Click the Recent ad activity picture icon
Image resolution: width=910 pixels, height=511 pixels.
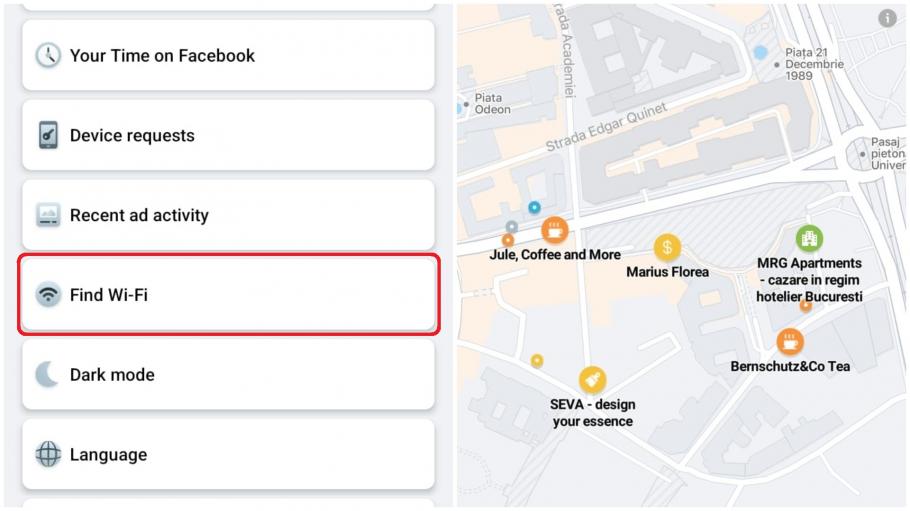48,215
